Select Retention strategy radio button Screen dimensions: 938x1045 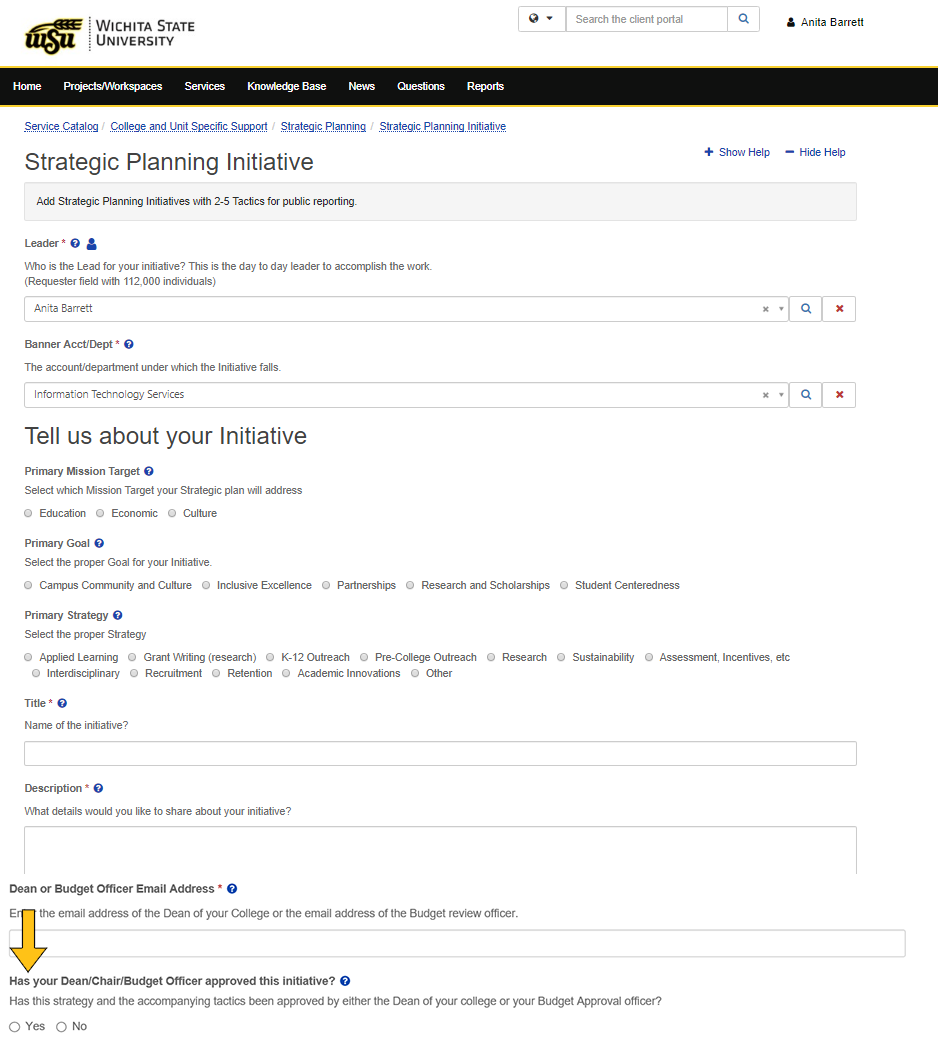[x=216, y=673]
